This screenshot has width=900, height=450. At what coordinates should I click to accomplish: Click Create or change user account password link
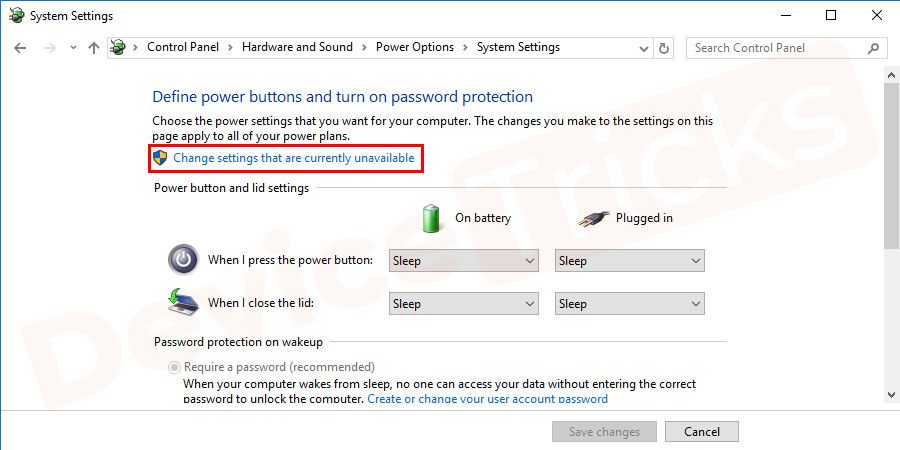pos(487,399)
